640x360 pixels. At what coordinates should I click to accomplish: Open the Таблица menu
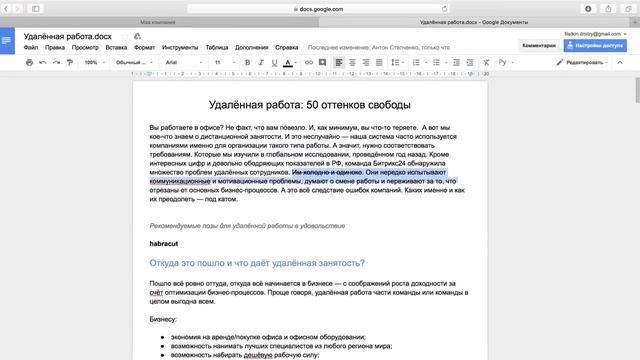click(216, 47)
